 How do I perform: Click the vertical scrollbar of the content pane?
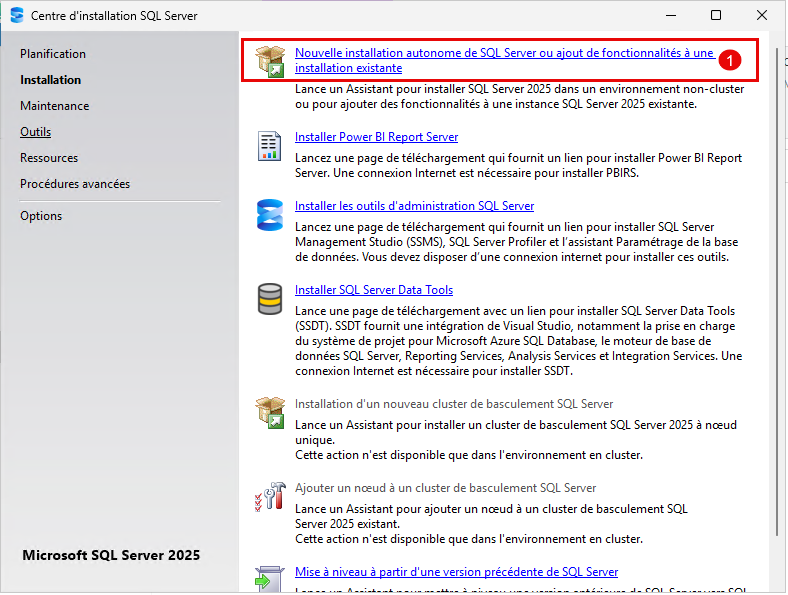click(x=778, y=291)
